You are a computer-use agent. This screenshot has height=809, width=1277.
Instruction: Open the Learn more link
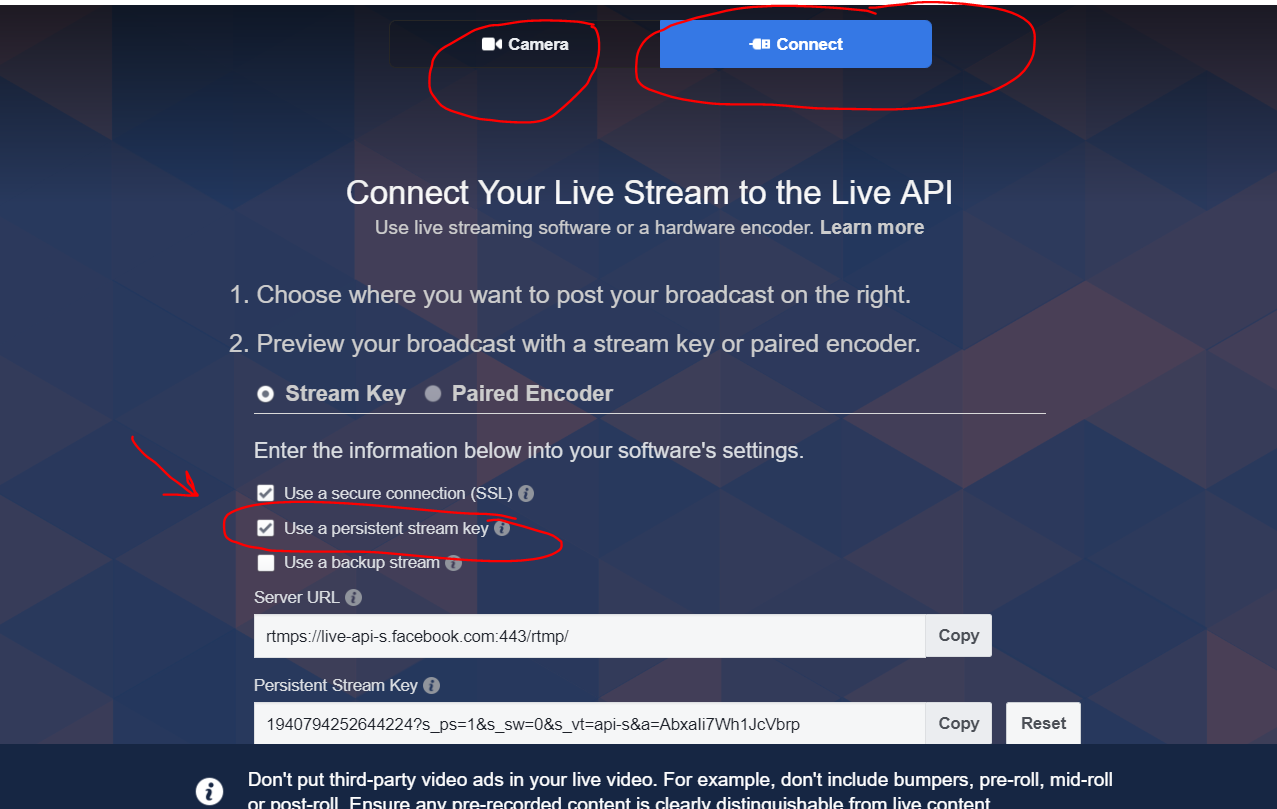coord(871,228)
